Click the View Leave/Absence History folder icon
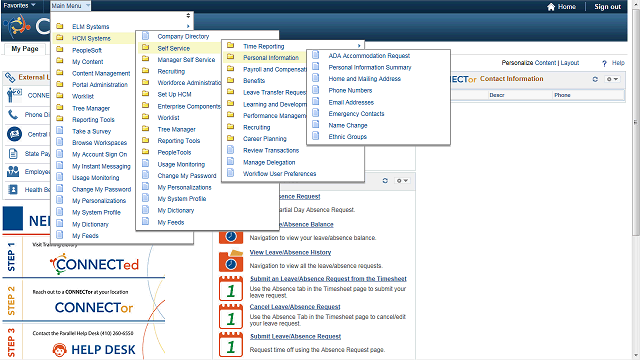The width and height of the screenshot is (640, 360). pyautogui.click(x=231, y=261)
